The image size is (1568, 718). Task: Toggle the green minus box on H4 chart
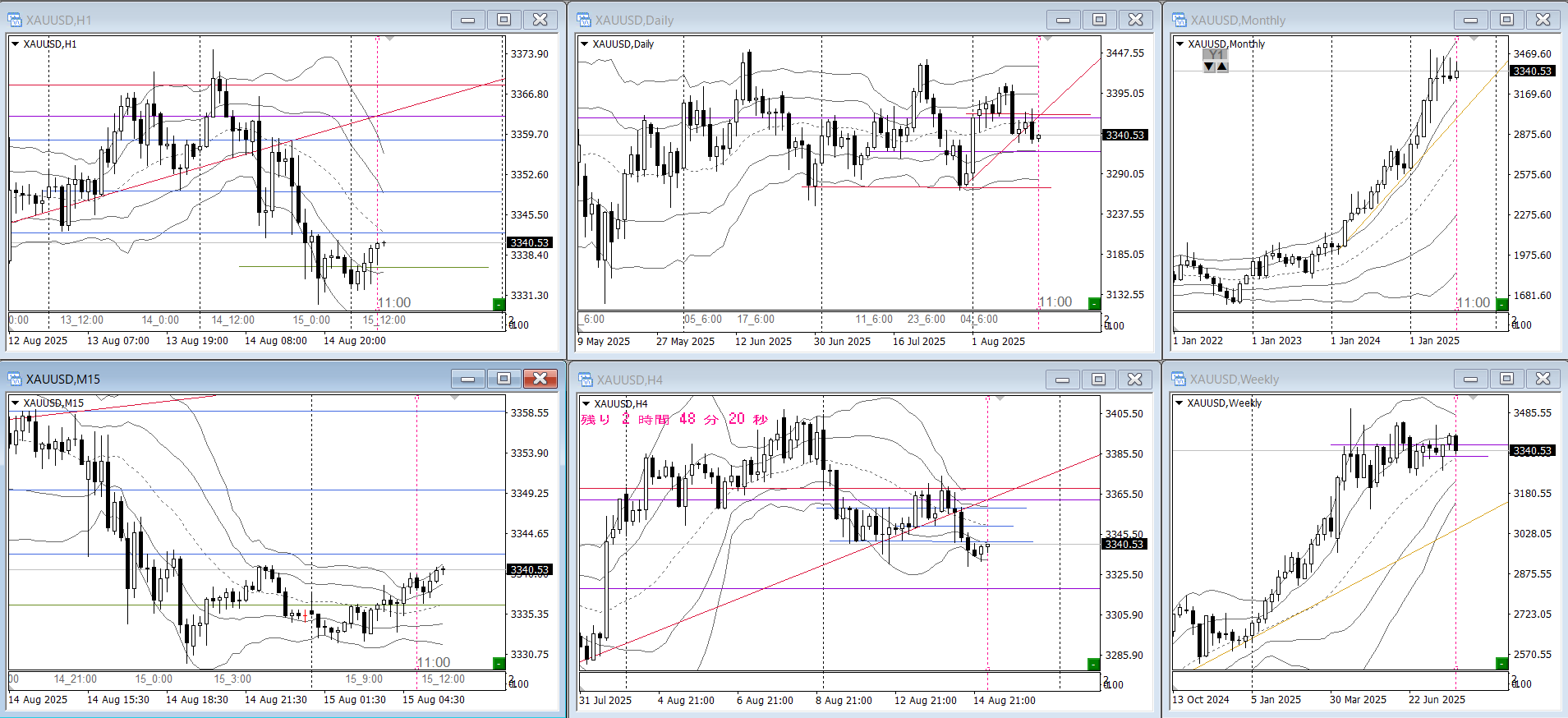pos(1092,664)
